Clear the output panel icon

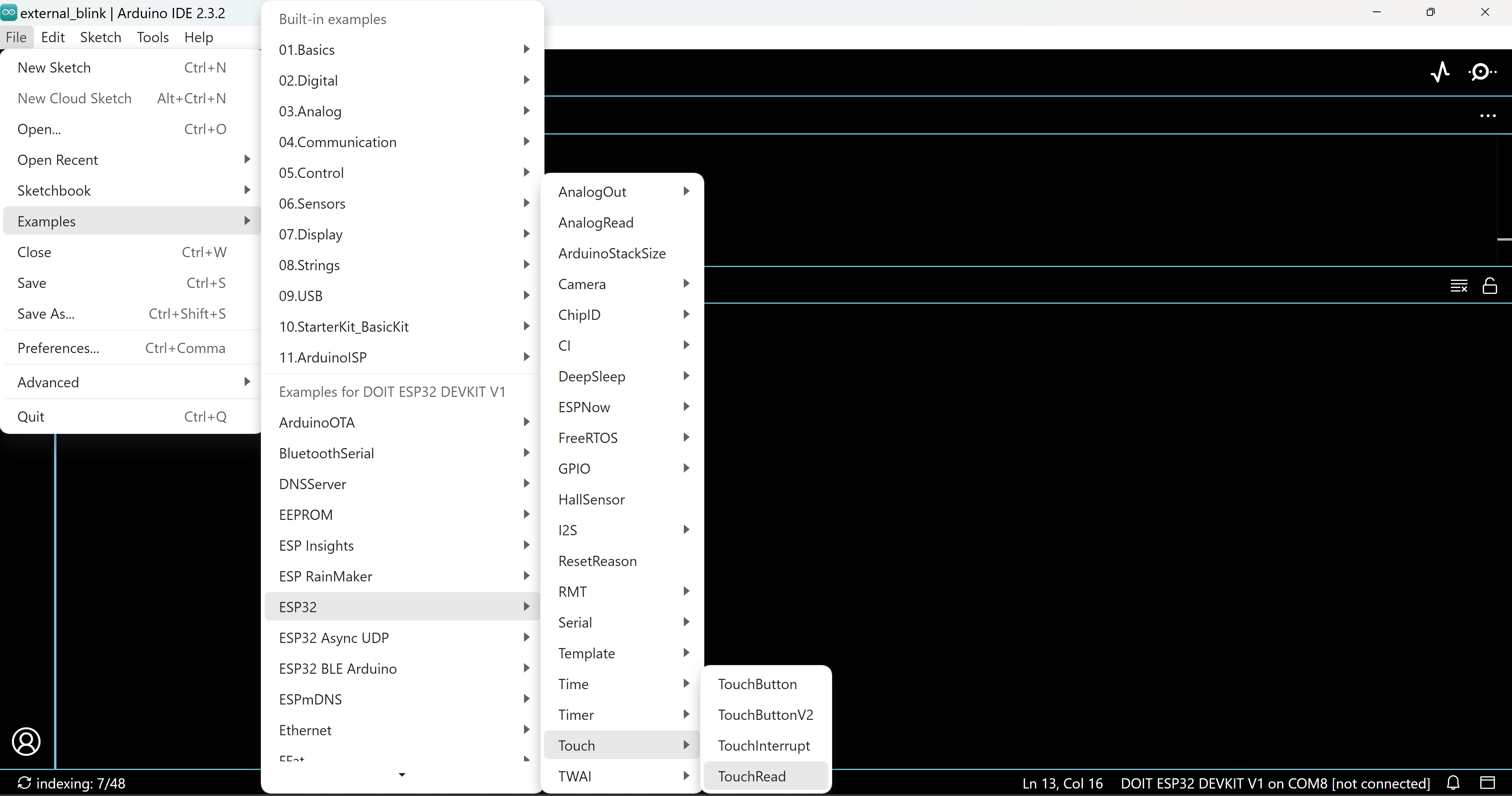point(1459,286)
